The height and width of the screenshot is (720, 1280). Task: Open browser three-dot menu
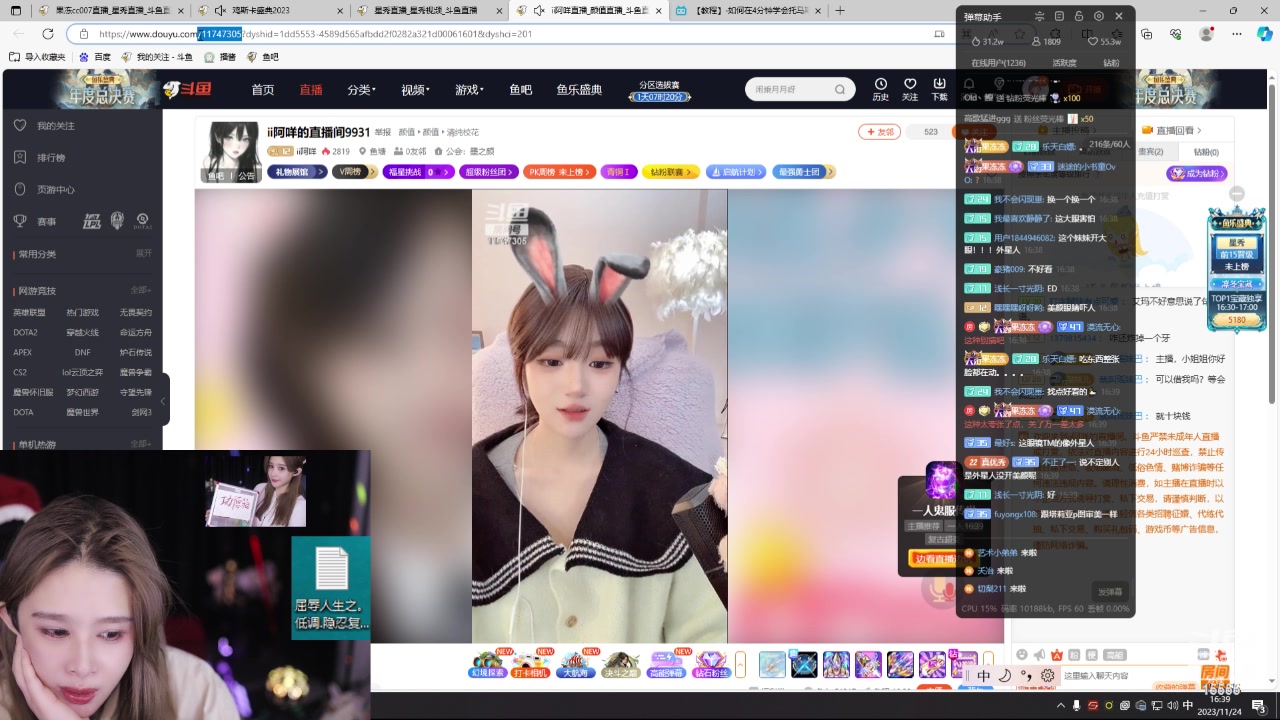pyautogui.click(x=1236, y=34)
